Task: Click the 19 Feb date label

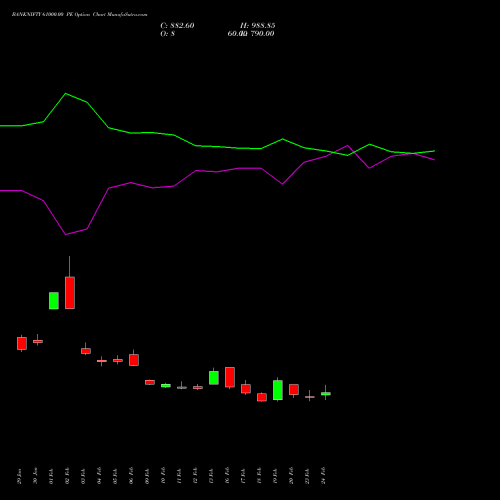Action: point(275,476)
